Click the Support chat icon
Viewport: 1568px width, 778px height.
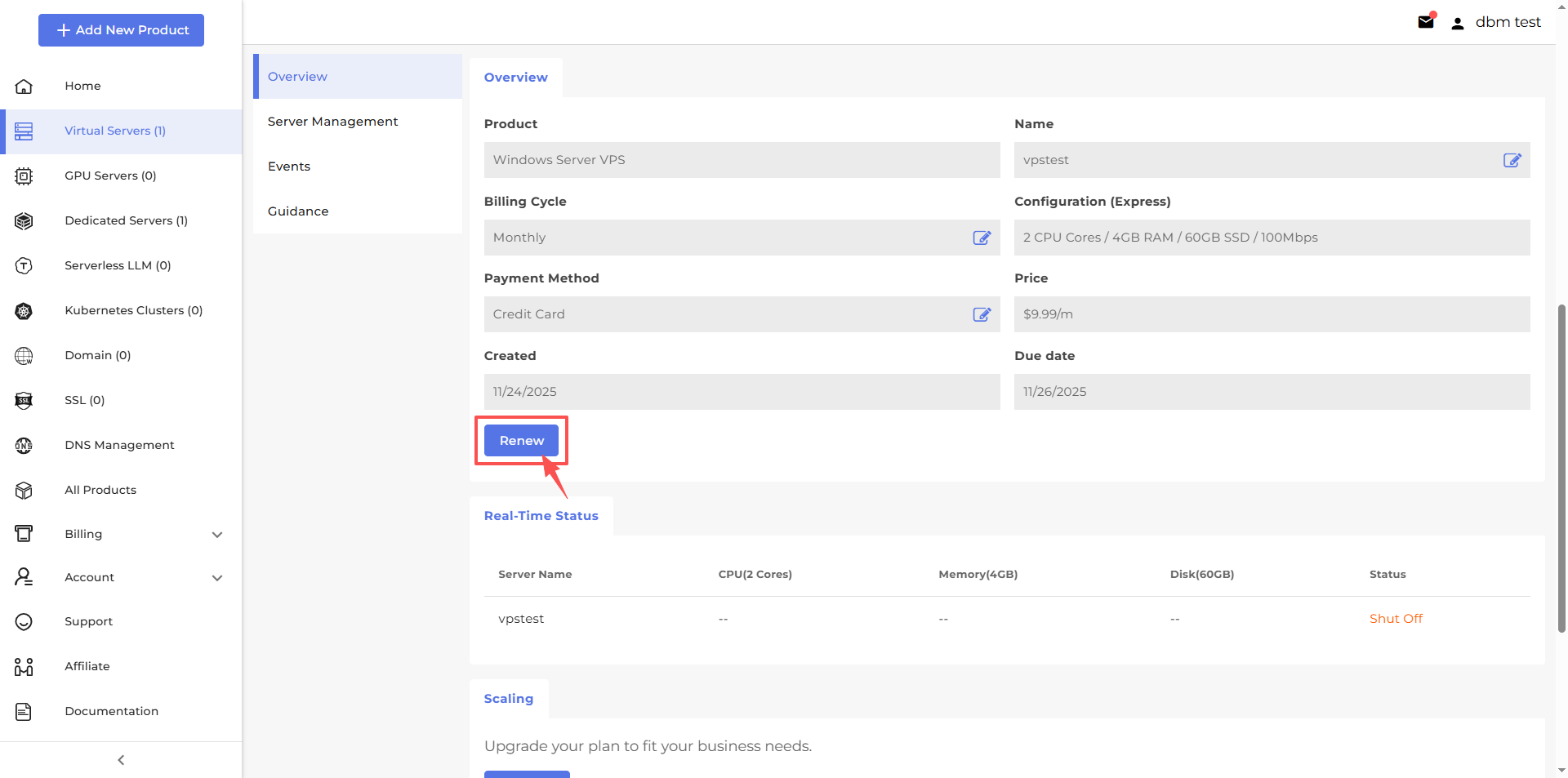pos(24,621)
